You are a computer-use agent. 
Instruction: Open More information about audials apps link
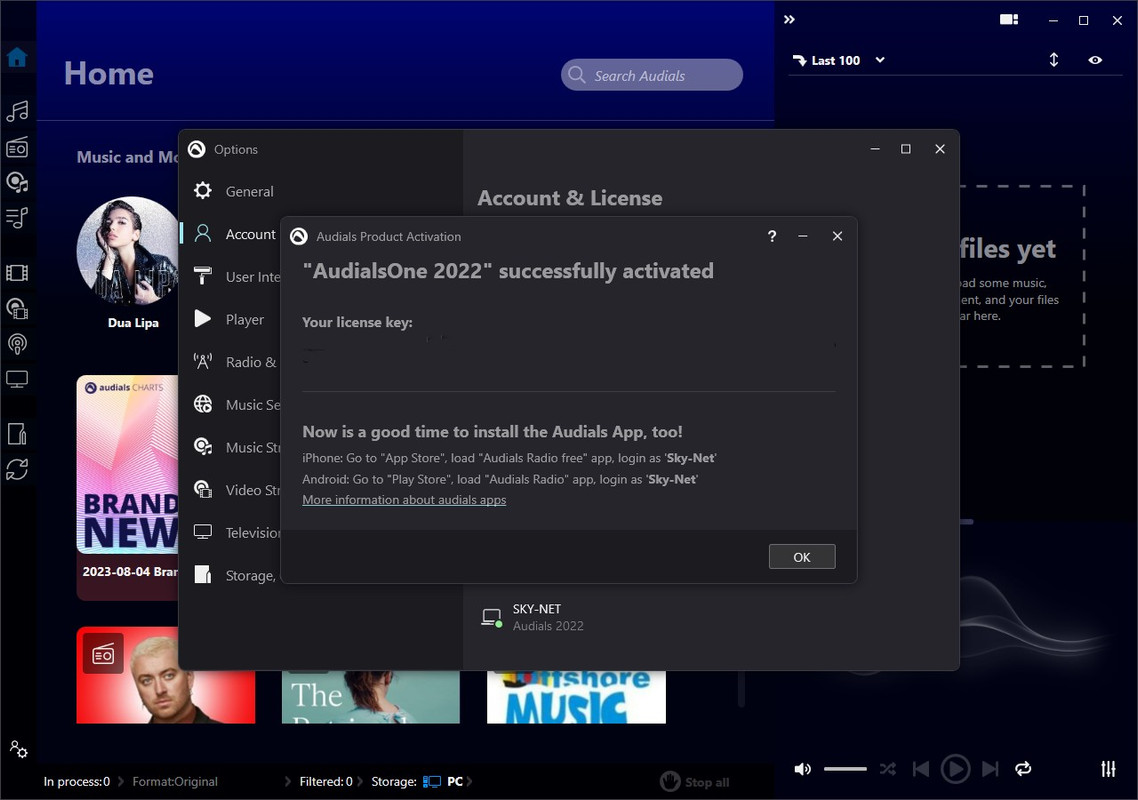[404, 499]
